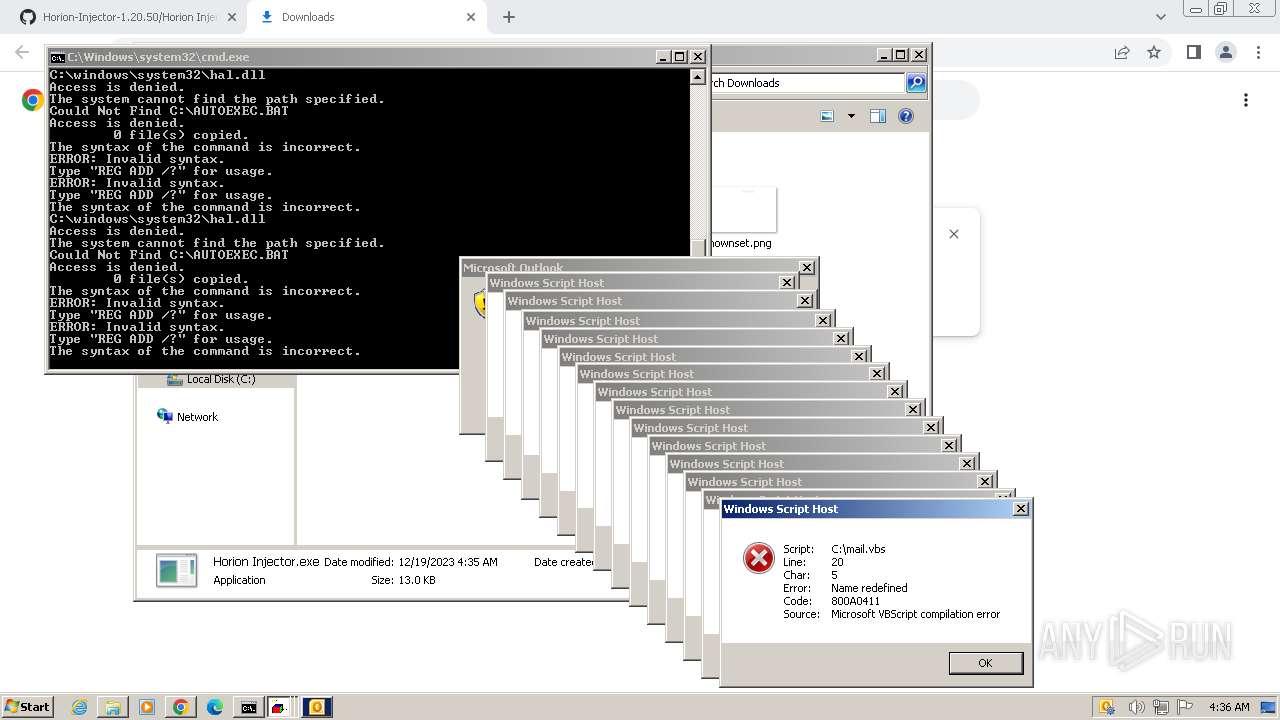Switch to the cmd.exe taskbar button
The width and height of the screenshot is (1280, 720).
point(248,707)
